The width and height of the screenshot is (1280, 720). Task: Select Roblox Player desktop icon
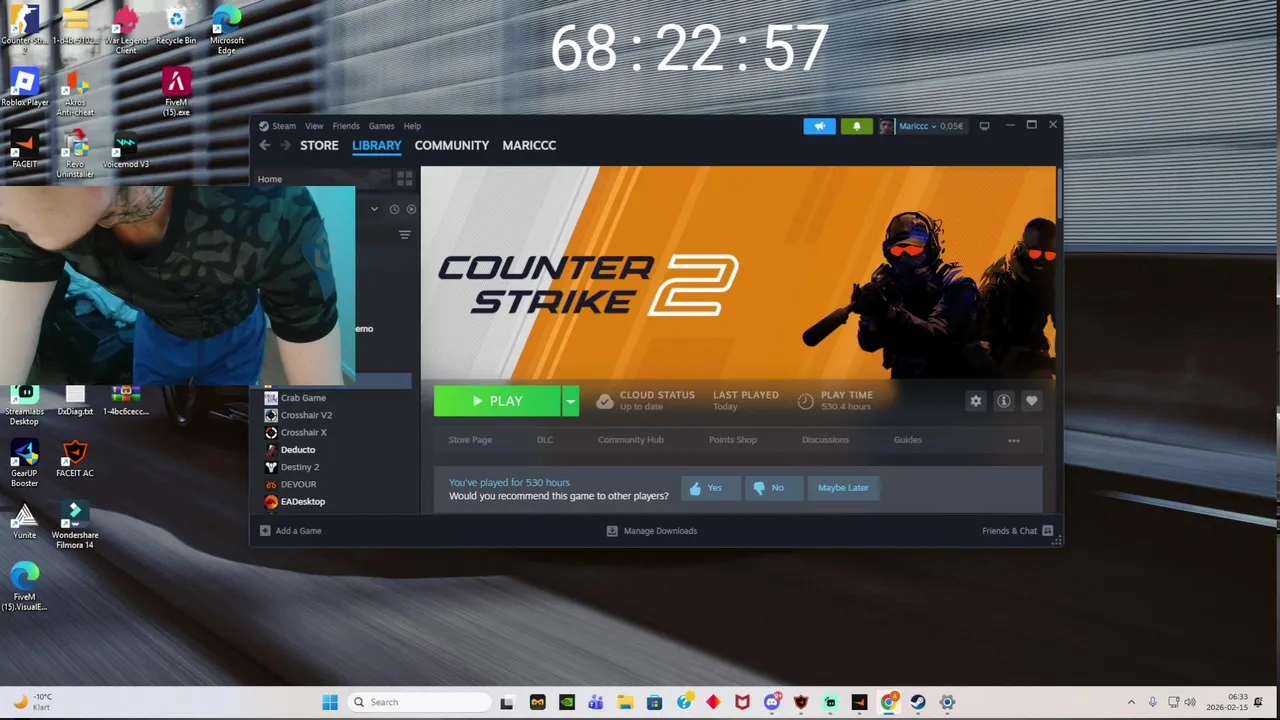(25, 87)
